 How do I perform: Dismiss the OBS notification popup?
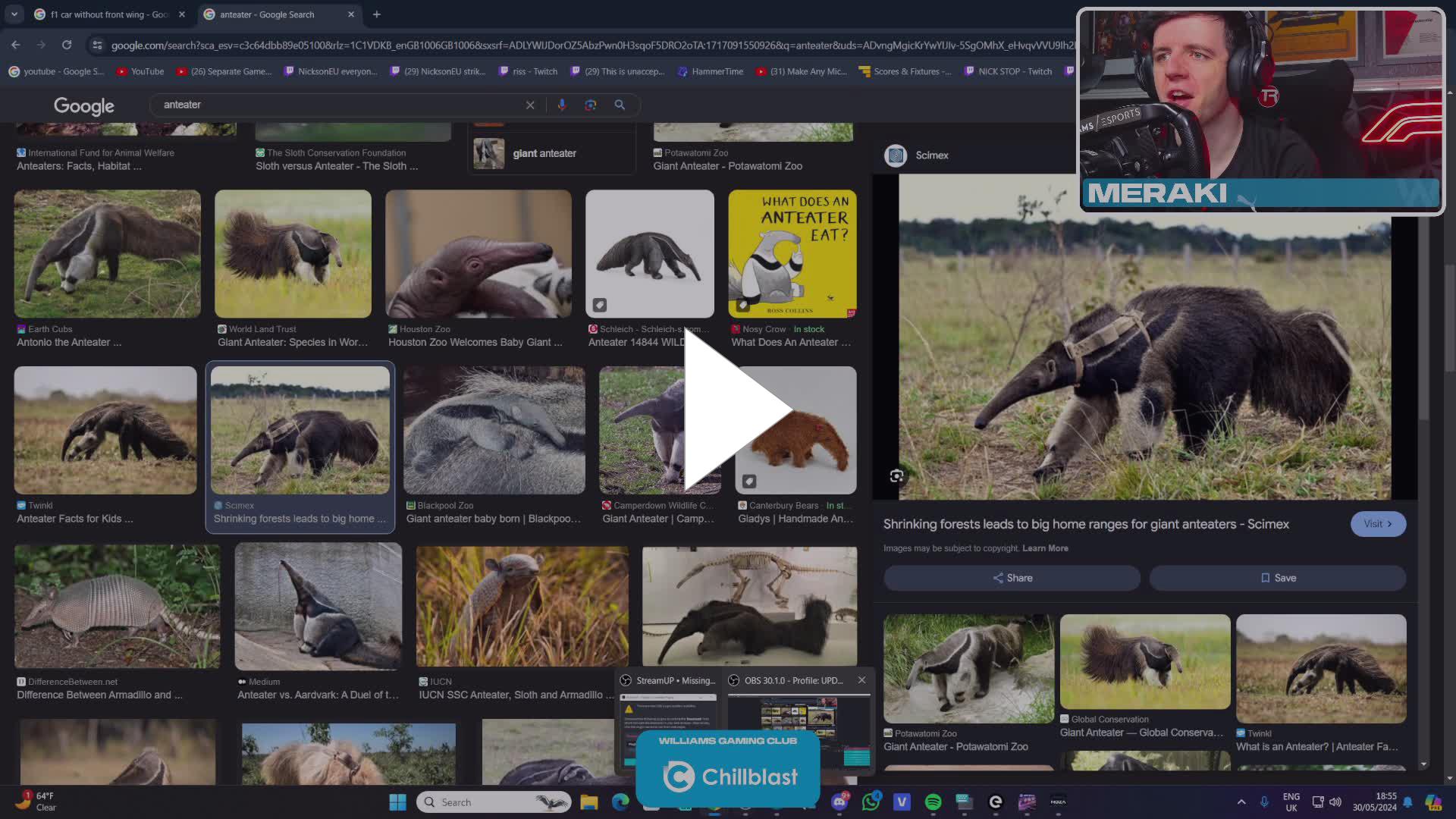861,680
